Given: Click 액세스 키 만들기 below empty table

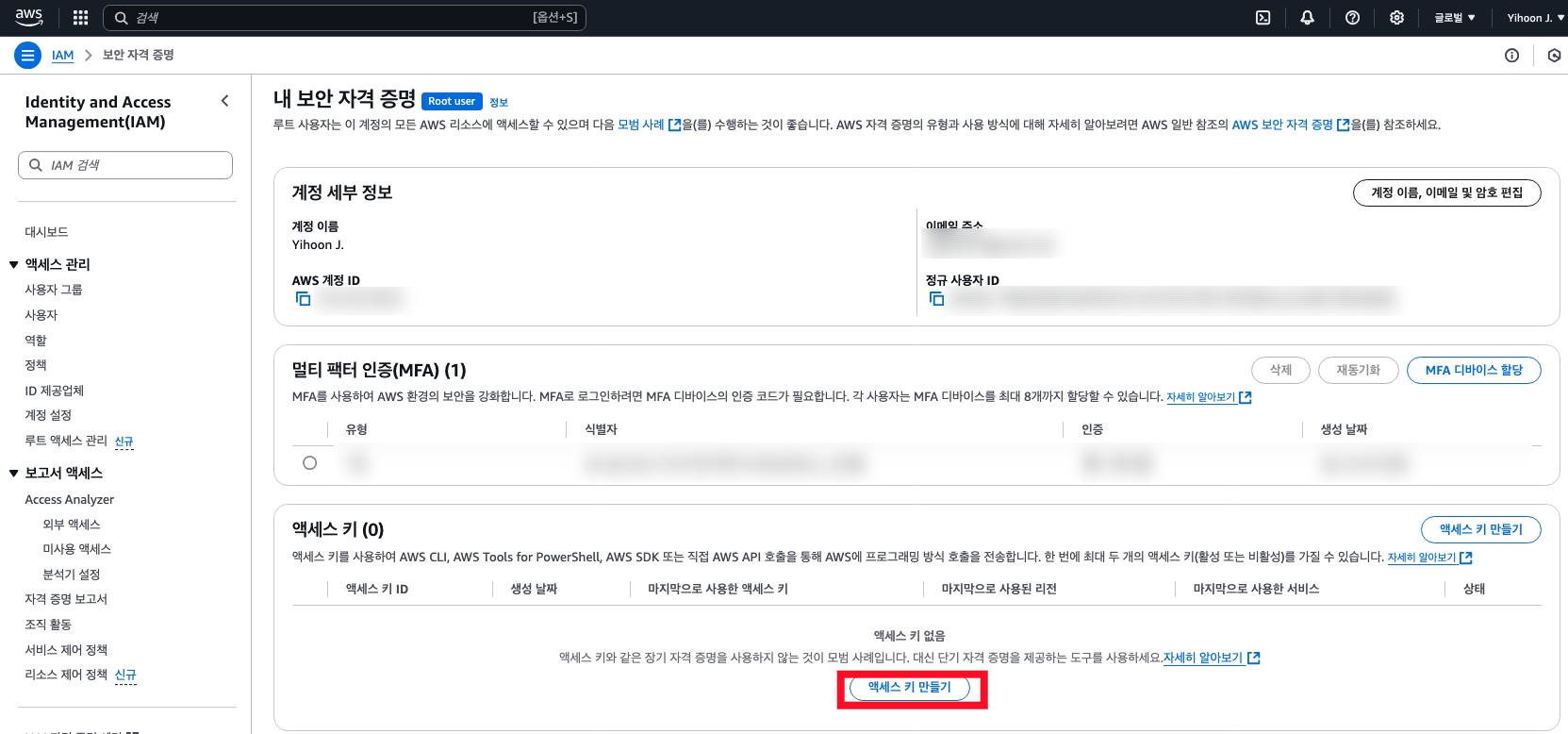Looking at the screenshot, I should 910,688.
